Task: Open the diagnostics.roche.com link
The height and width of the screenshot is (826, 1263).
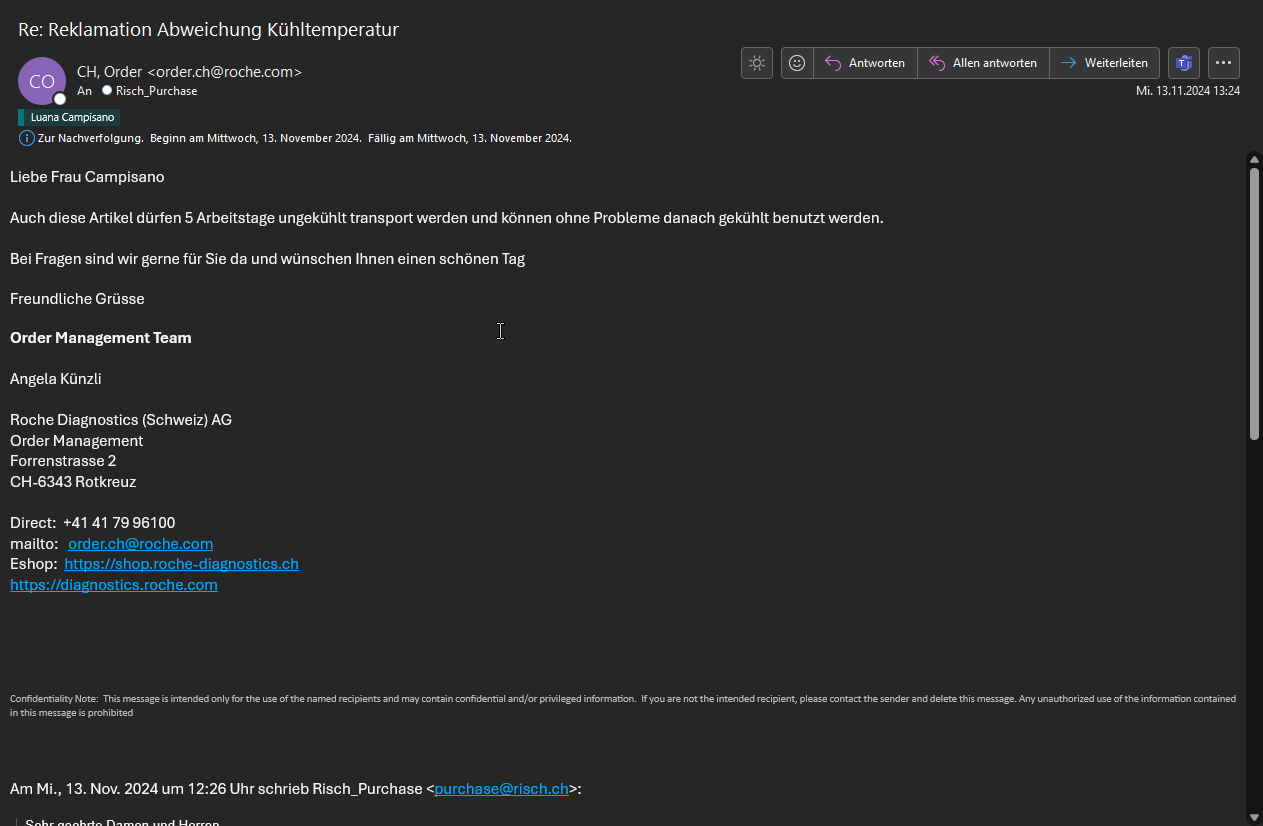Action: coord(114,585)
